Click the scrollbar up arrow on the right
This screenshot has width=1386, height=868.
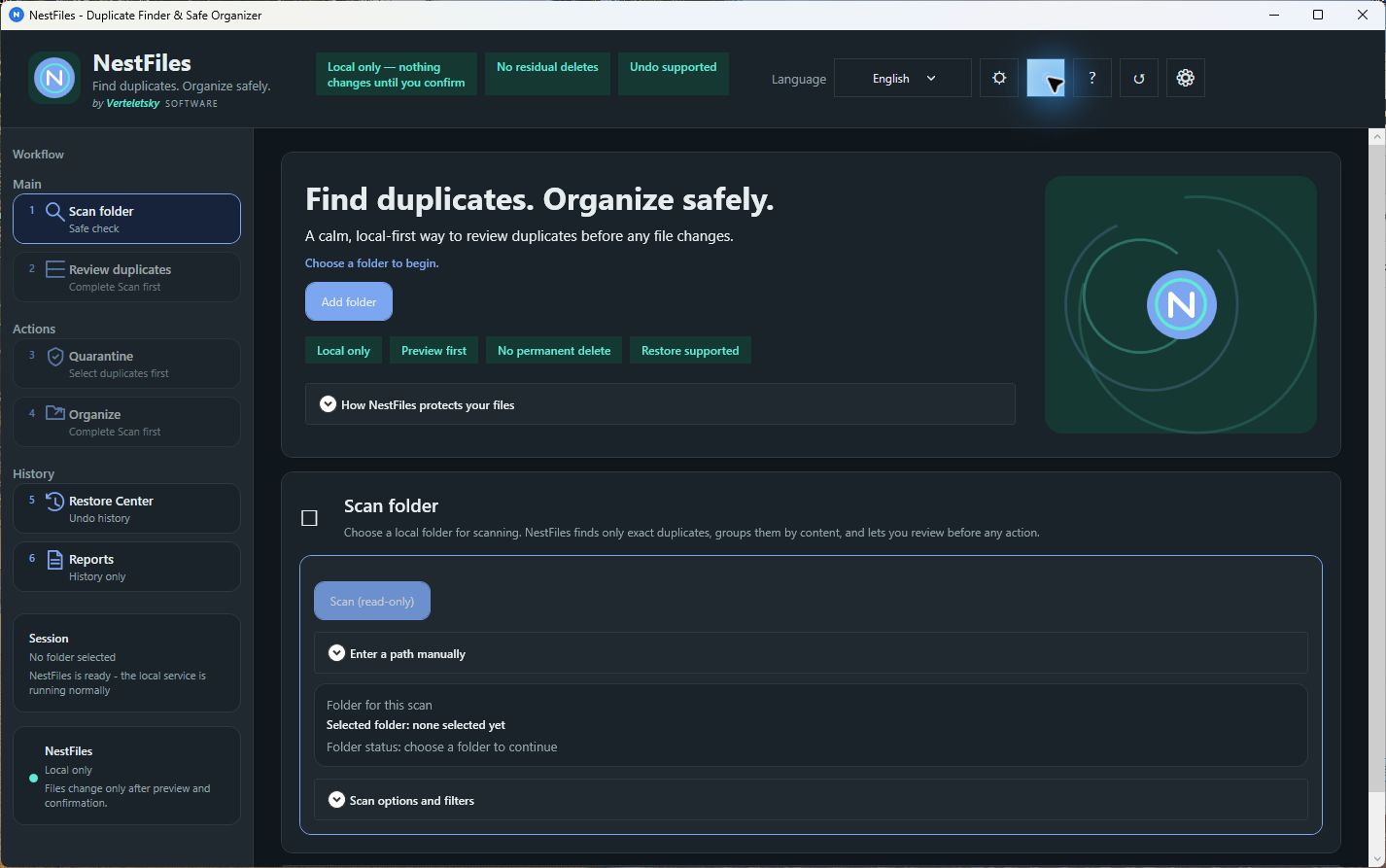pos(1377,137)
